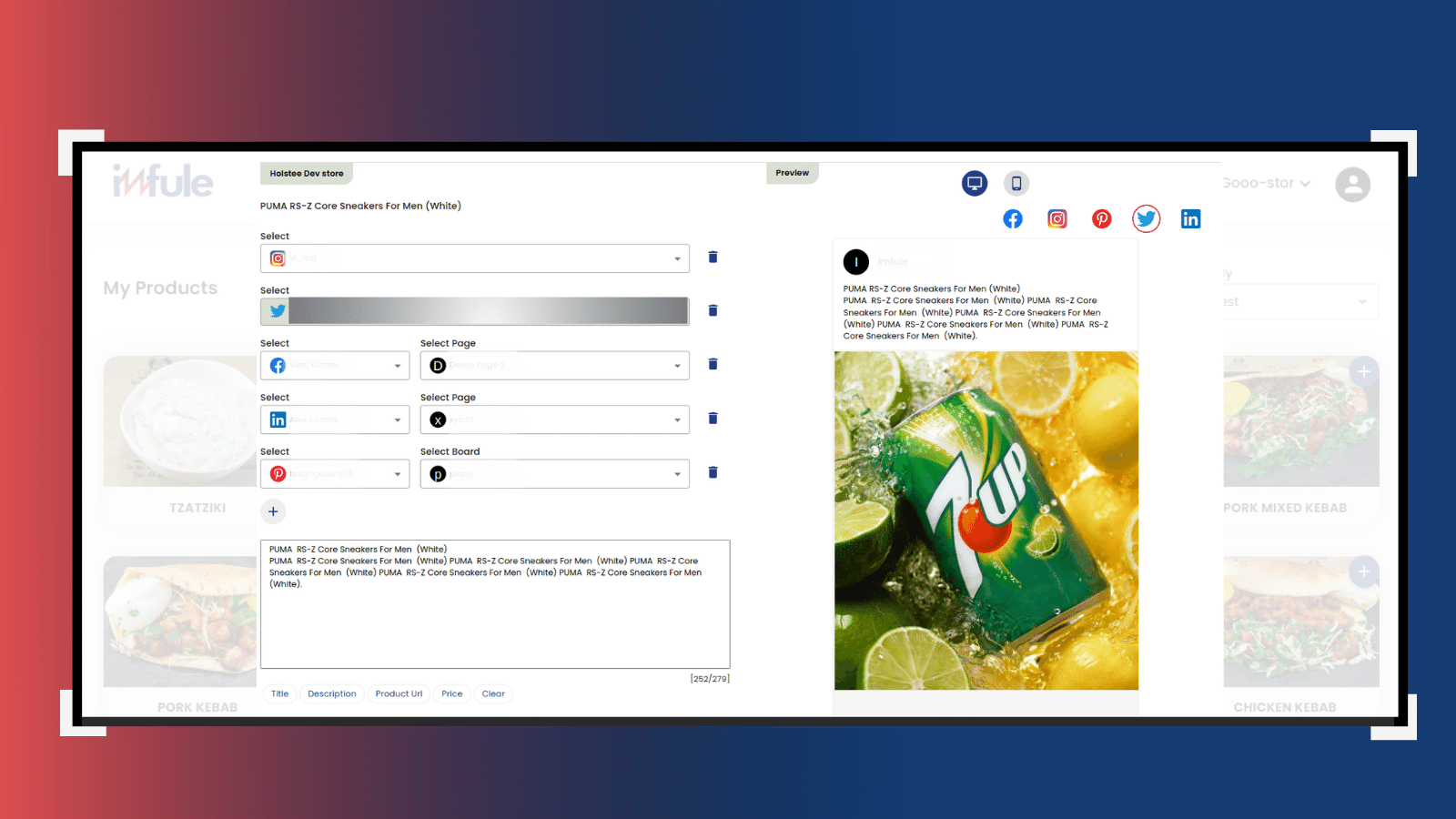Open LinkedIn Select Page dropdown
The image size is (1456, 819).
pos(555,420)
